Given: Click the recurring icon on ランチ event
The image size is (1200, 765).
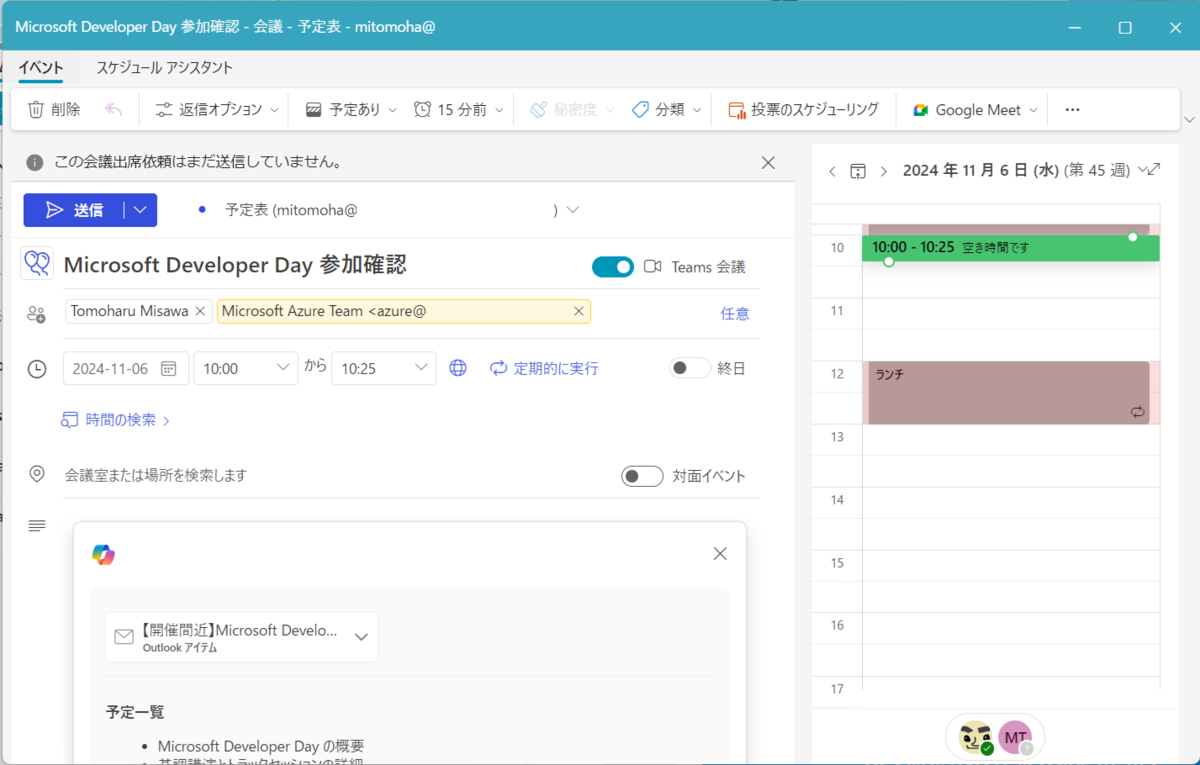Looking at the screenshot, I should pyautogui.click(x=1138, y=411).
